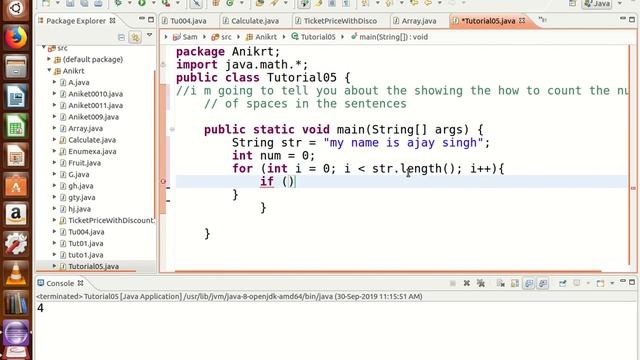Screen dimensions: 640x360
Task: Select gty.java in Package Explorer
Action: pyautogui.click(x=82, y=198)
